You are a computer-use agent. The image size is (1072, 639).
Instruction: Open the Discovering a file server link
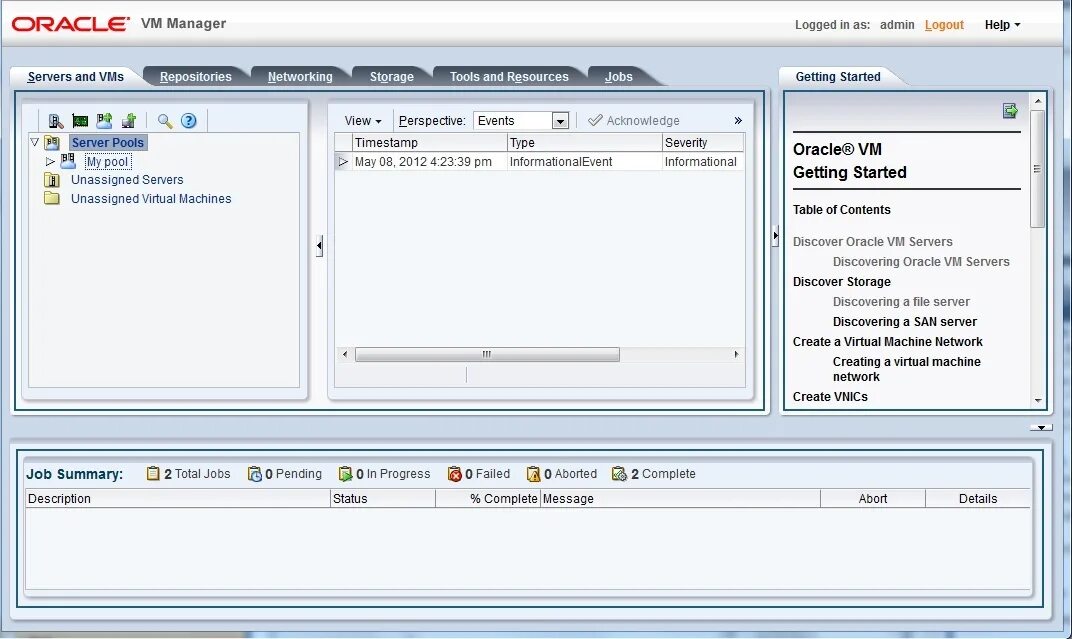click(901, 301)
